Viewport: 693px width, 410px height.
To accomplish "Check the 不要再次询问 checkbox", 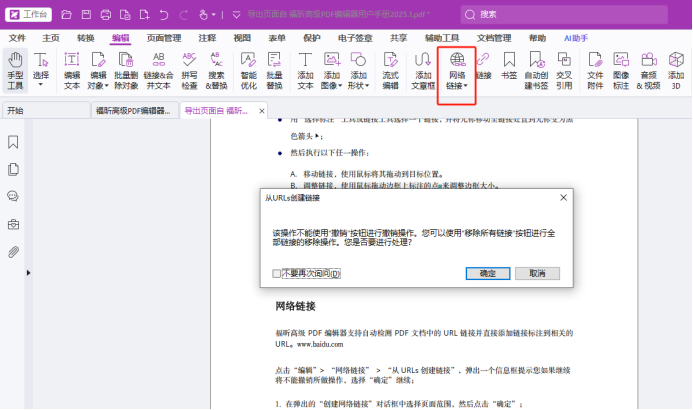I will pyautogui.click(x=277, y=274).
